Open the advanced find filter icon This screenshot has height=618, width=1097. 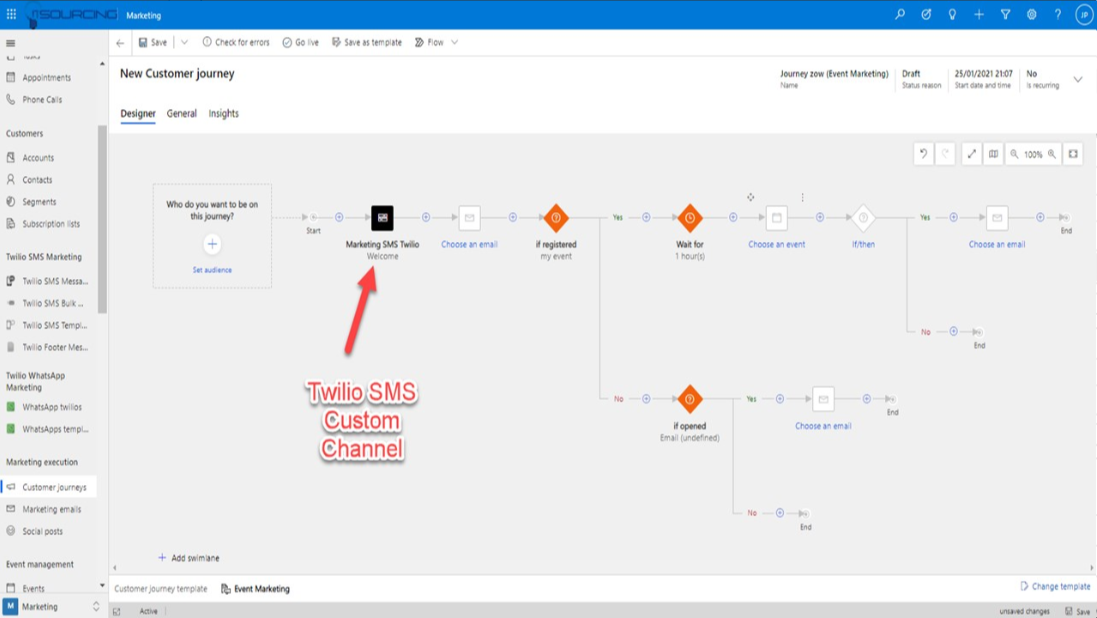click(1005, 15)
